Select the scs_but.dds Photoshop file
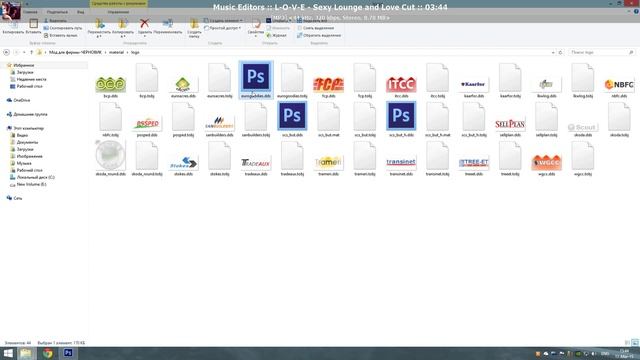The height and width of the screenshot is (360, 640). 292,119
